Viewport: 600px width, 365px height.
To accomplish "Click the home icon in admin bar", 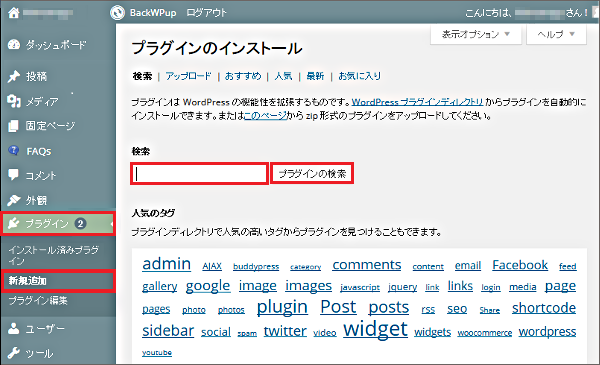I will [14, 13].
